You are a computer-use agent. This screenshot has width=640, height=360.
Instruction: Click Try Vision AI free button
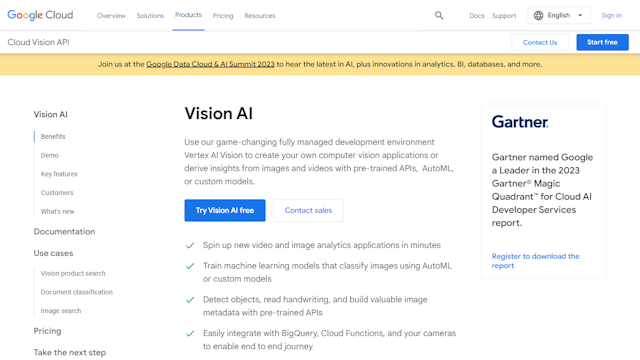tap(225, 210)
